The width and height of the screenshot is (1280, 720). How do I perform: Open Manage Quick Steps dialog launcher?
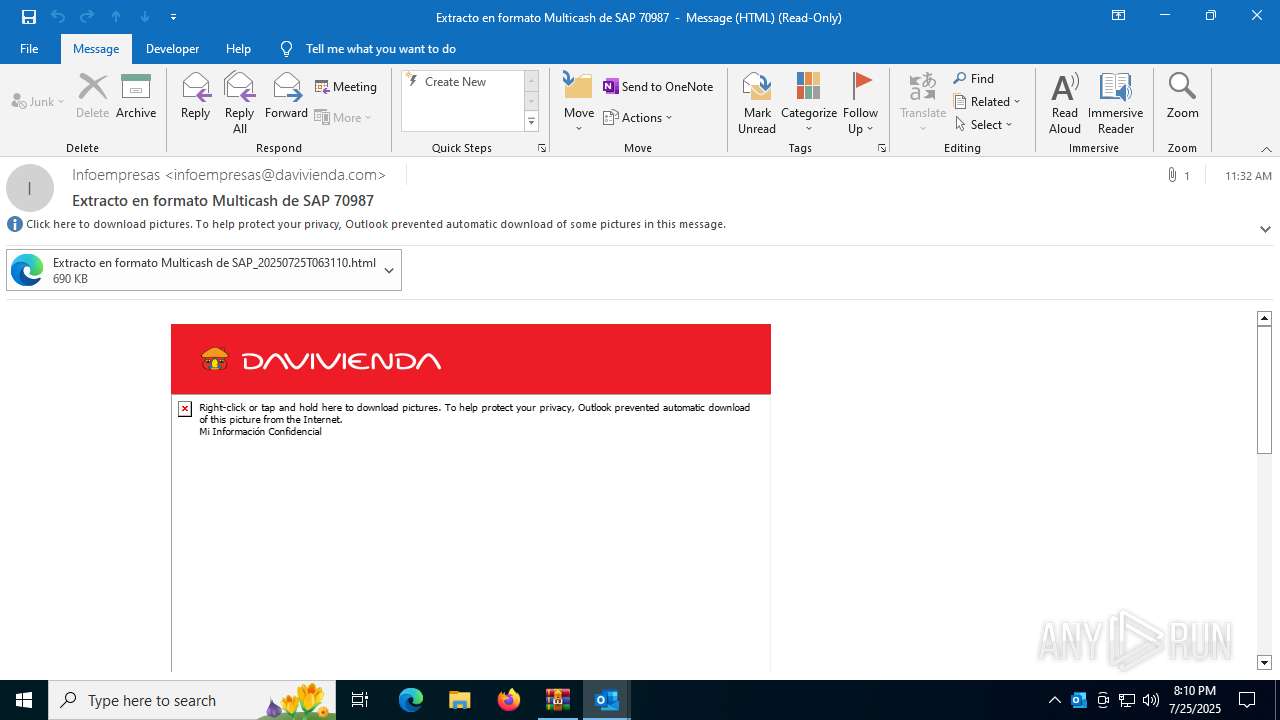click(542, 148)
